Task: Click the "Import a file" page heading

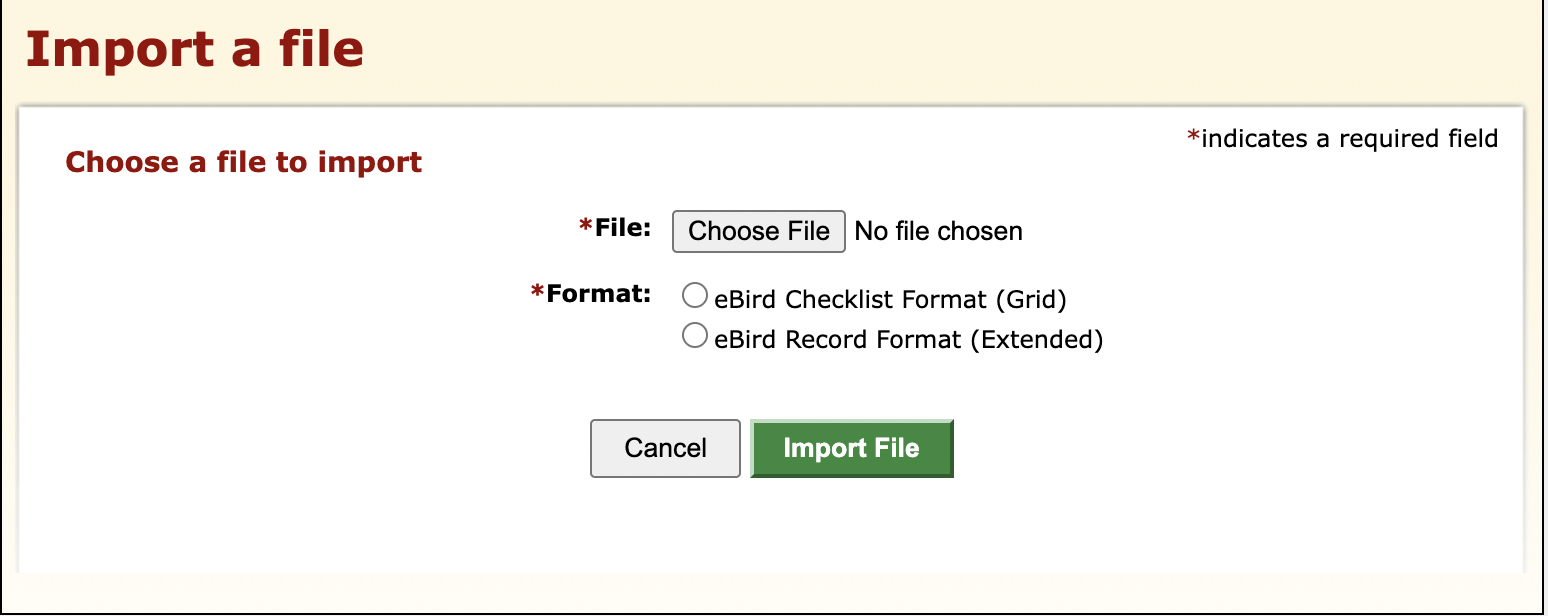Action: click(x=194, y=49)
